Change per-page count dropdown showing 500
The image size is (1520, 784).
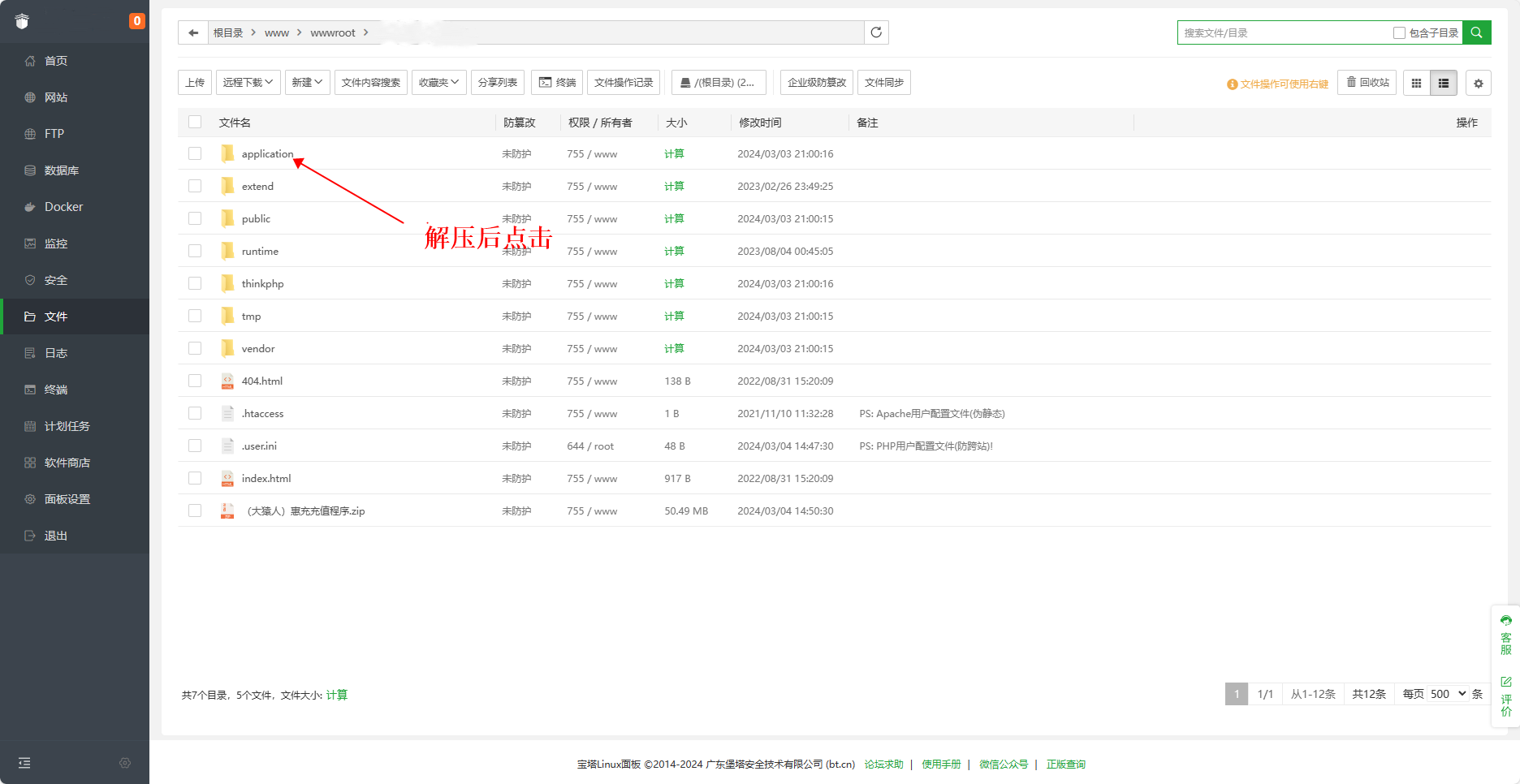pyautogui.click(x=1448, y=694)
